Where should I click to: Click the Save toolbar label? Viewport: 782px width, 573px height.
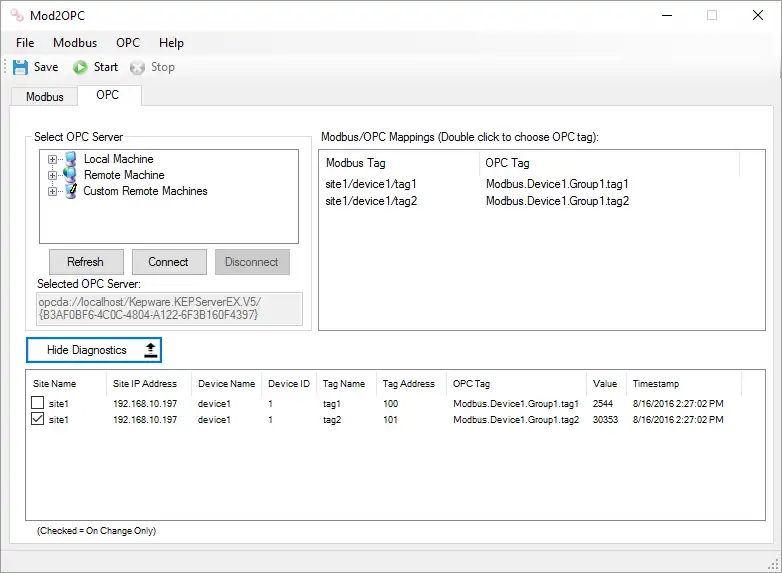46,67
